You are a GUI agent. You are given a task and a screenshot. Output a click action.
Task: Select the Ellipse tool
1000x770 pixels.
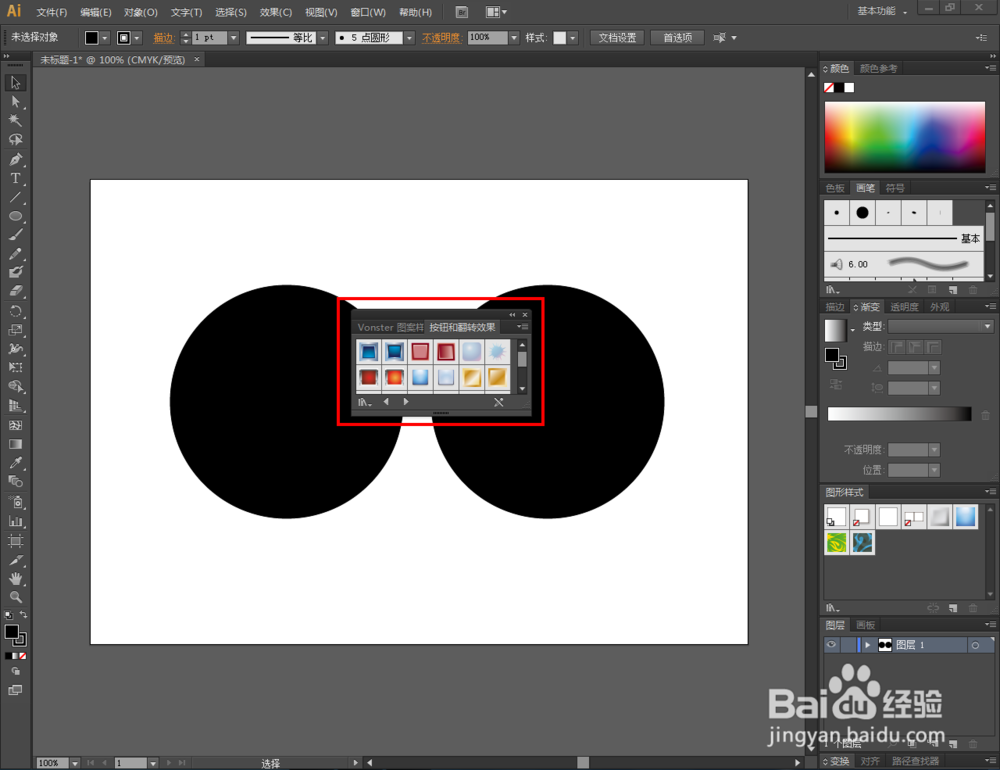[16, 216]
